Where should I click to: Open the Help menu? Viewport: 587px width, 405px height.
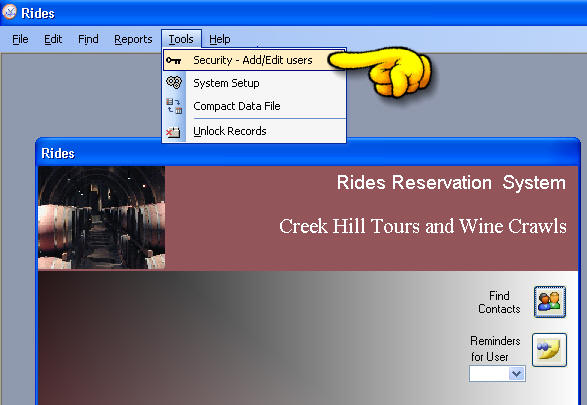(x=220, y=39)
